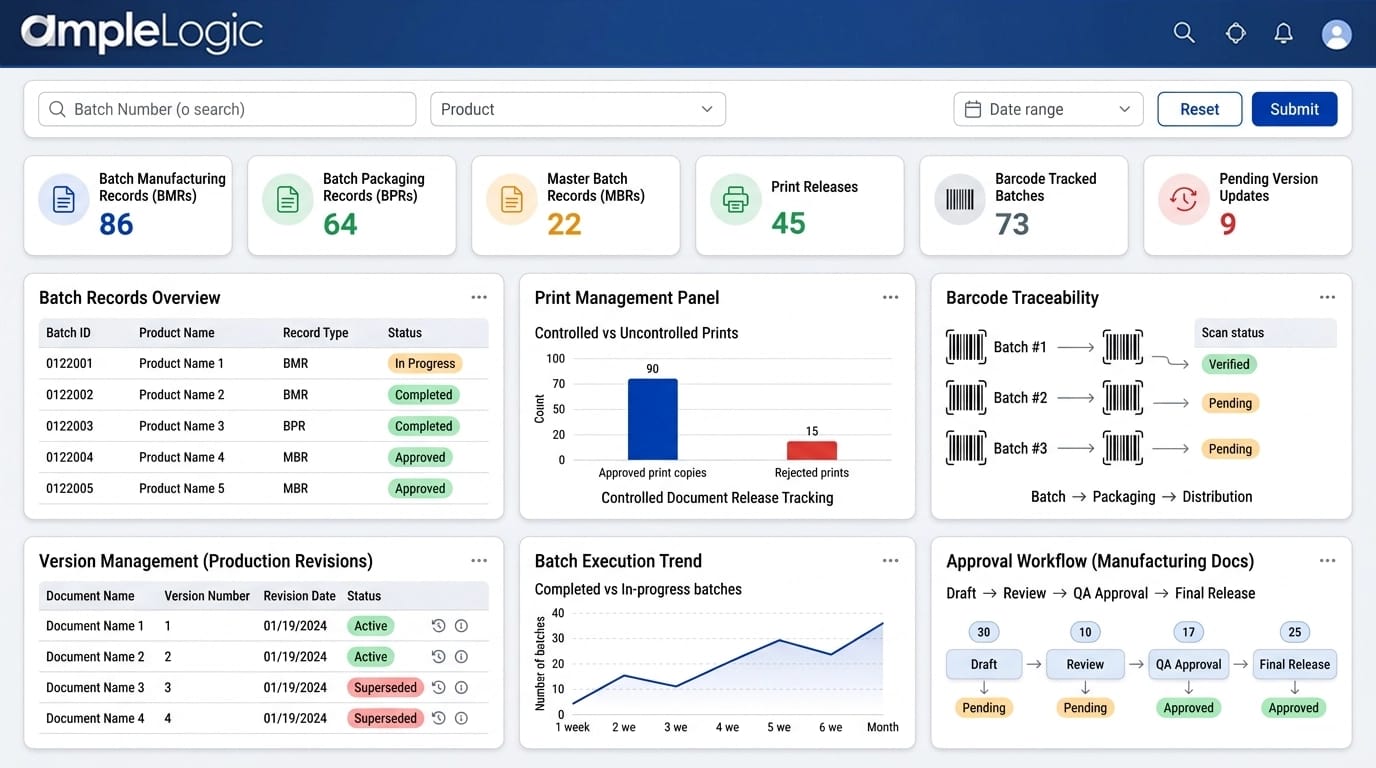Click the Superseded status of Document Name 3
The height and width of the screenshot is (768, 1376).
pyautogui.click(x=385, y=688)
